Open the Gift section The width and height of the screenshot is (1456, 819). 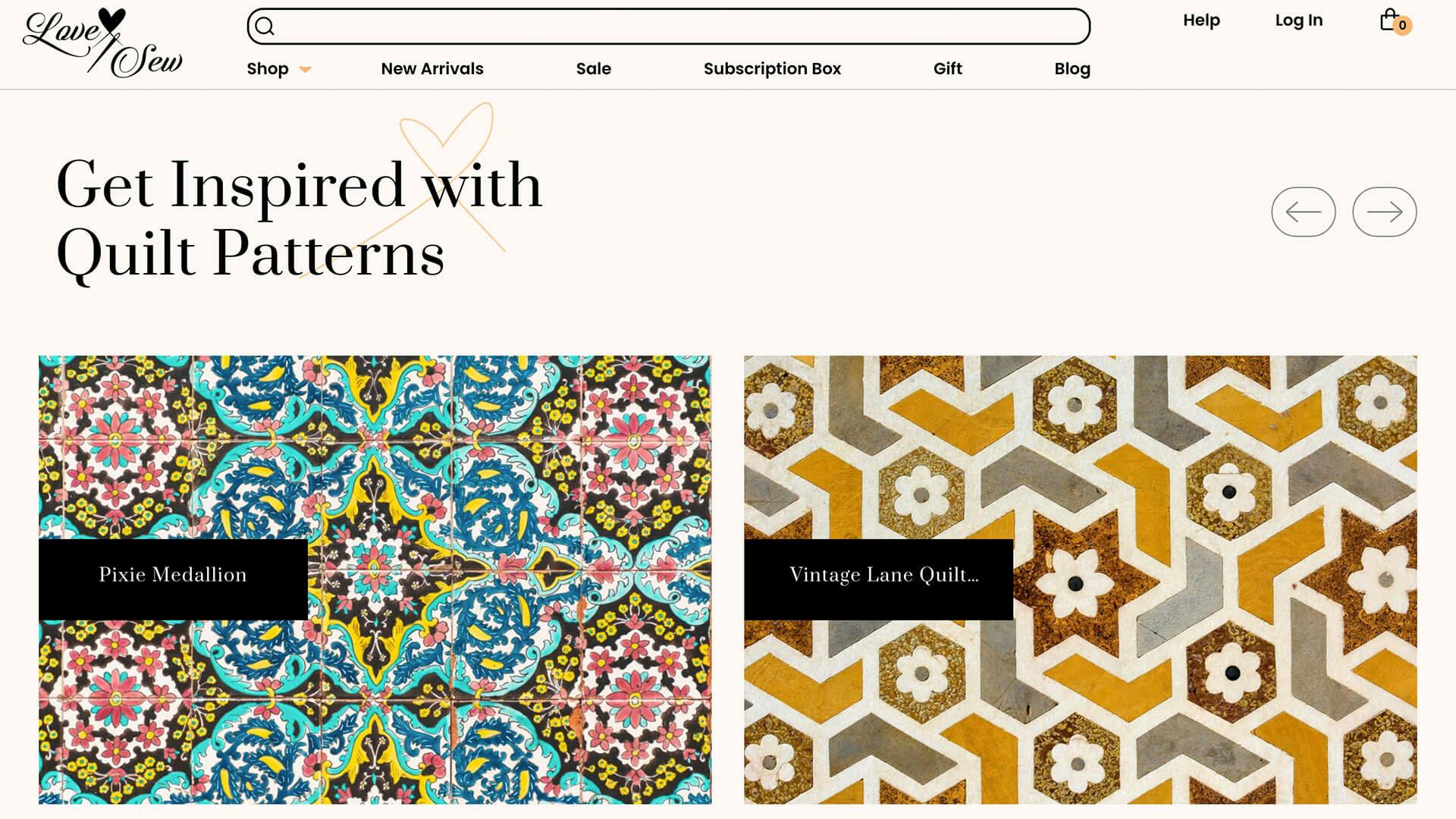[947, 69]
